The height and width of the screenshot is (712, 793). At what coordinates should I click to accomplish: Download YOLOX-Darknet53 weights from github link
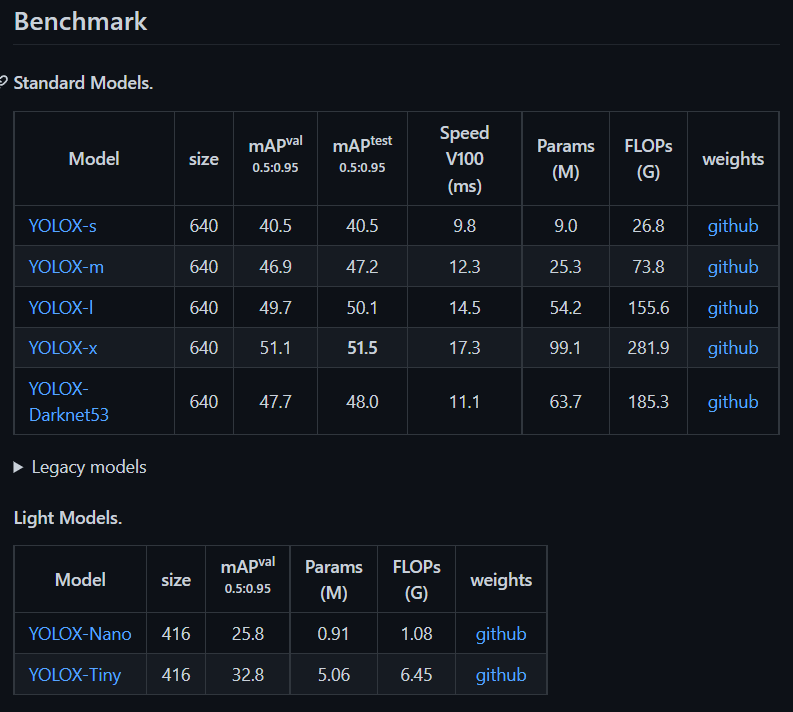(733, 402)
